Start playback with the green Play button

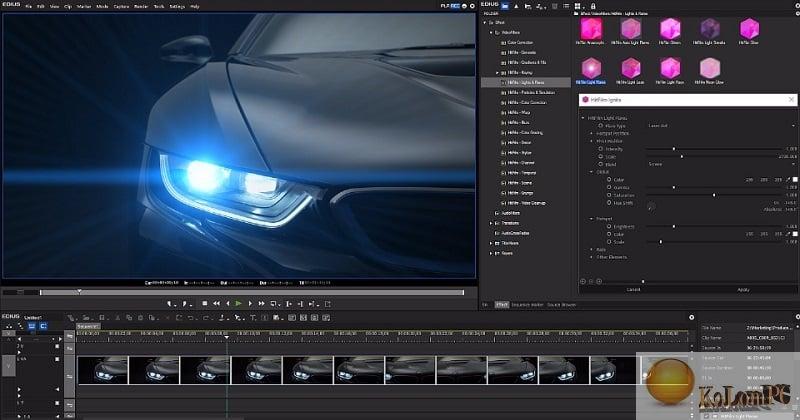point(238,303)
